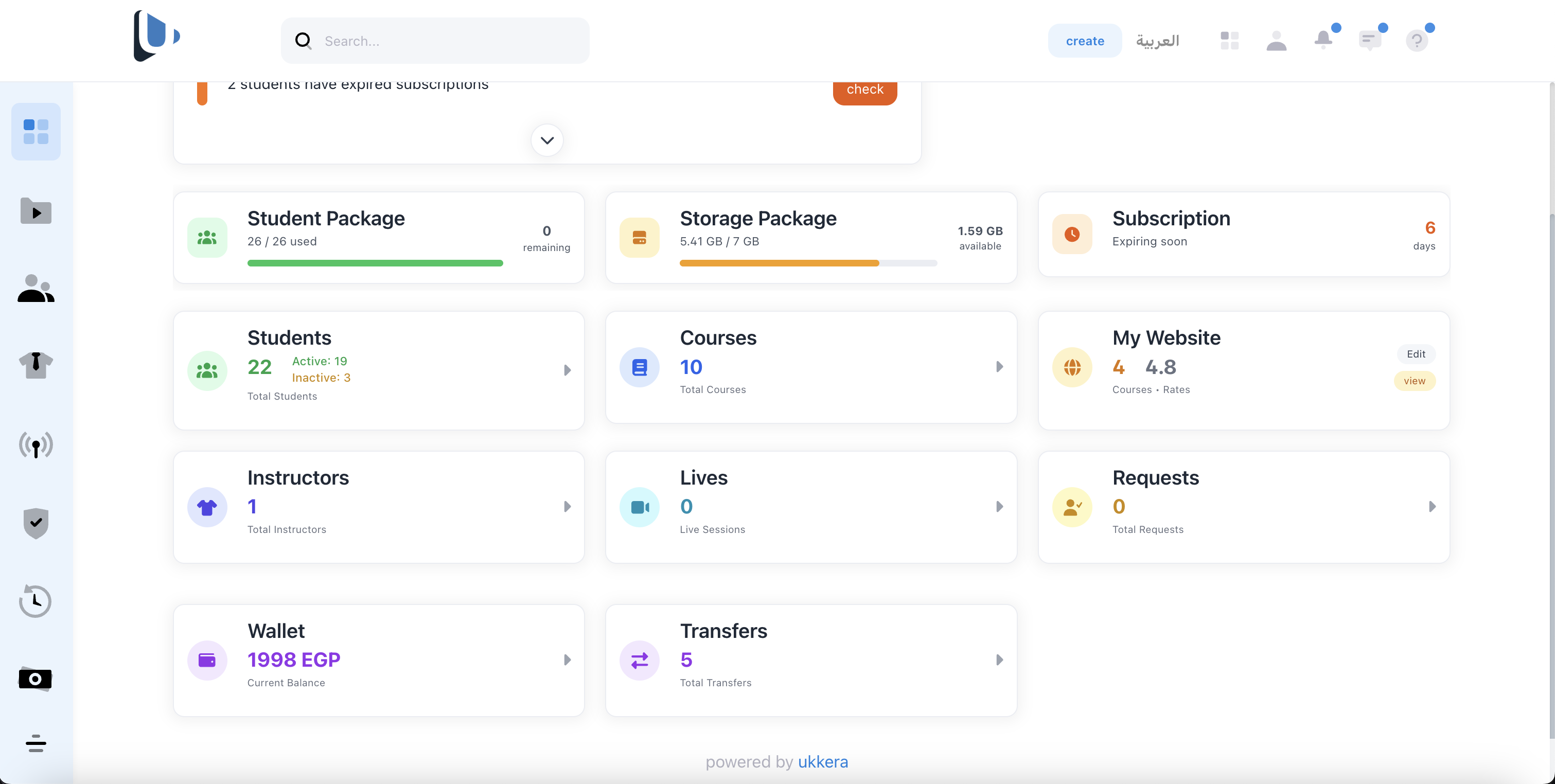This screenshot has width=1555, height=784.
Task: Click the 'Total Instructors' label
Action: (x=287, y=529)
